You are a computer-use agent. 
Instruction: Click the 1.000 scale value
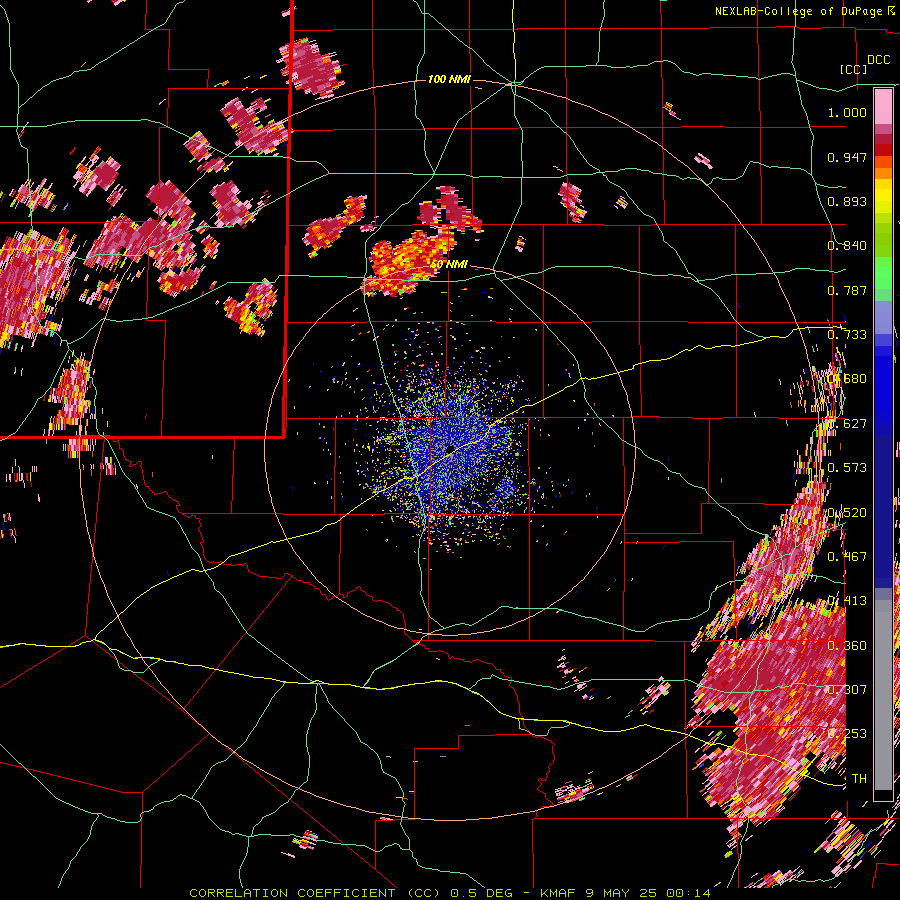tap(847, 112)
